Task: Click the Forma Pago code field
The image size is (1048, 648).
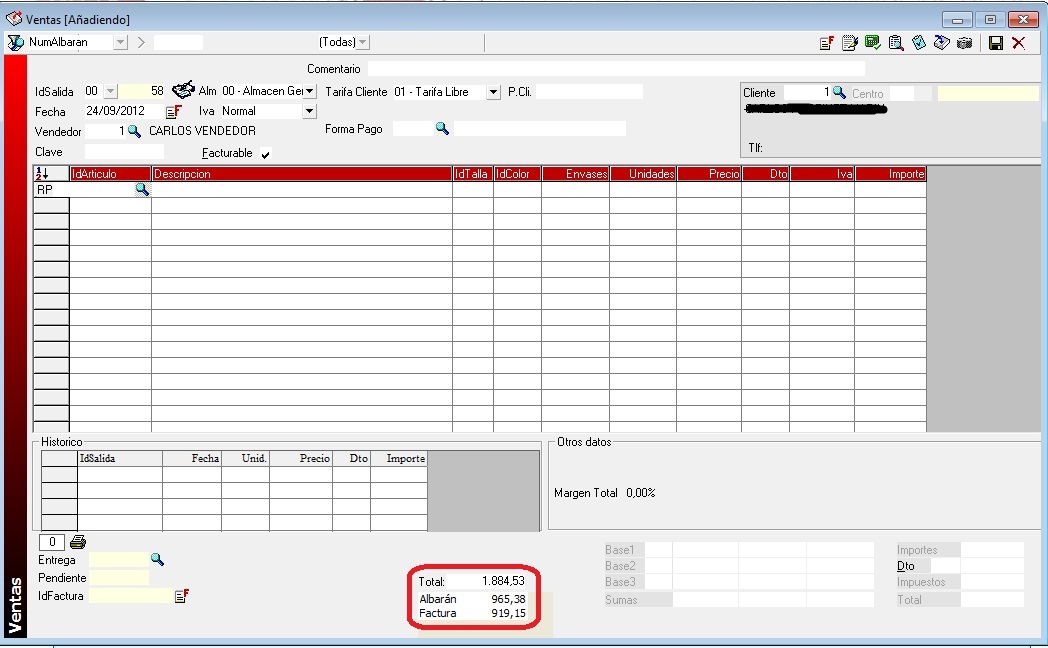Action: tap(413, 128)
